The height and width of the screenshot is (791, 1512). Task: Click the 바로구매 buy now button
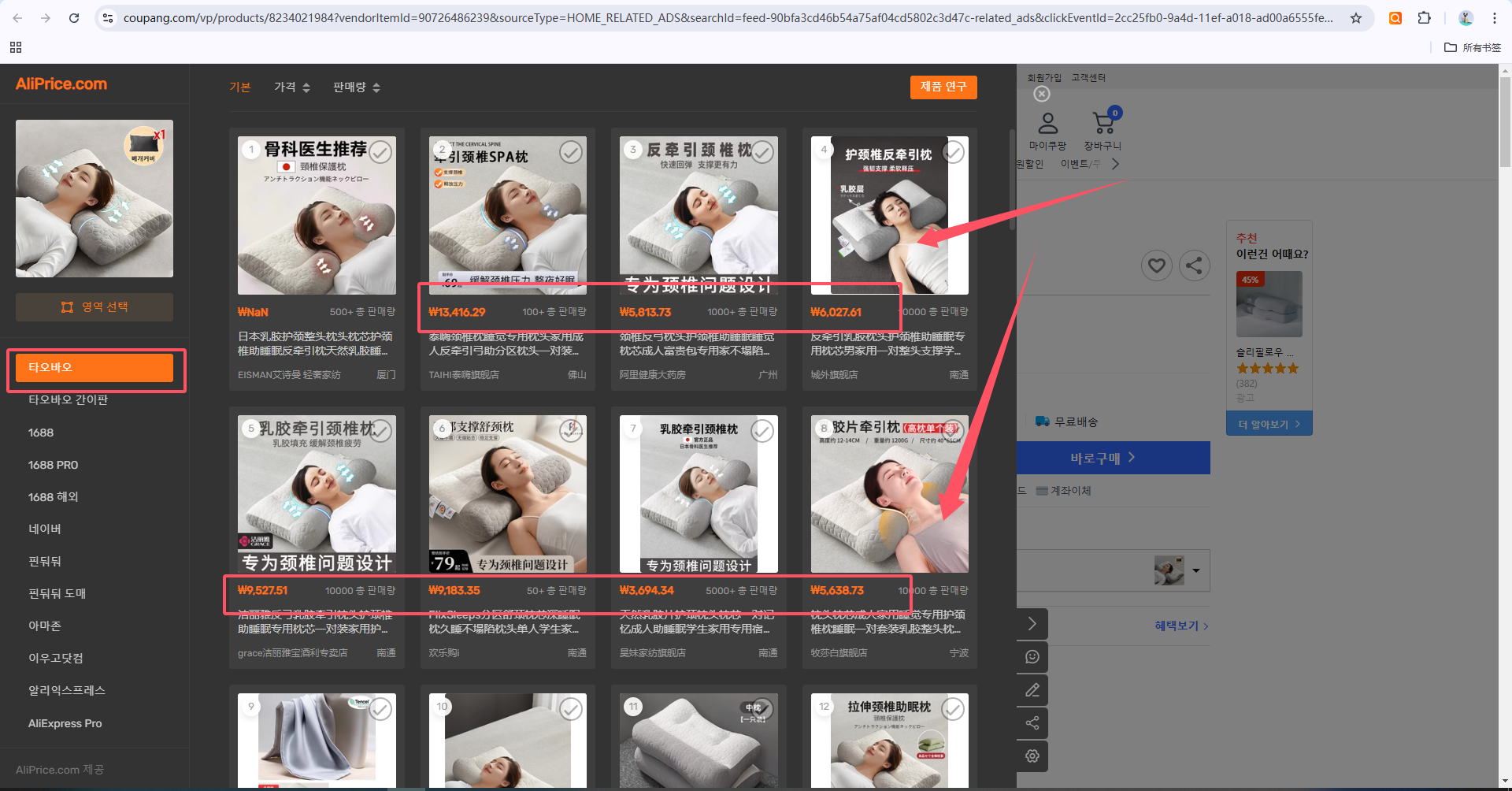[x=1114, y=458]
